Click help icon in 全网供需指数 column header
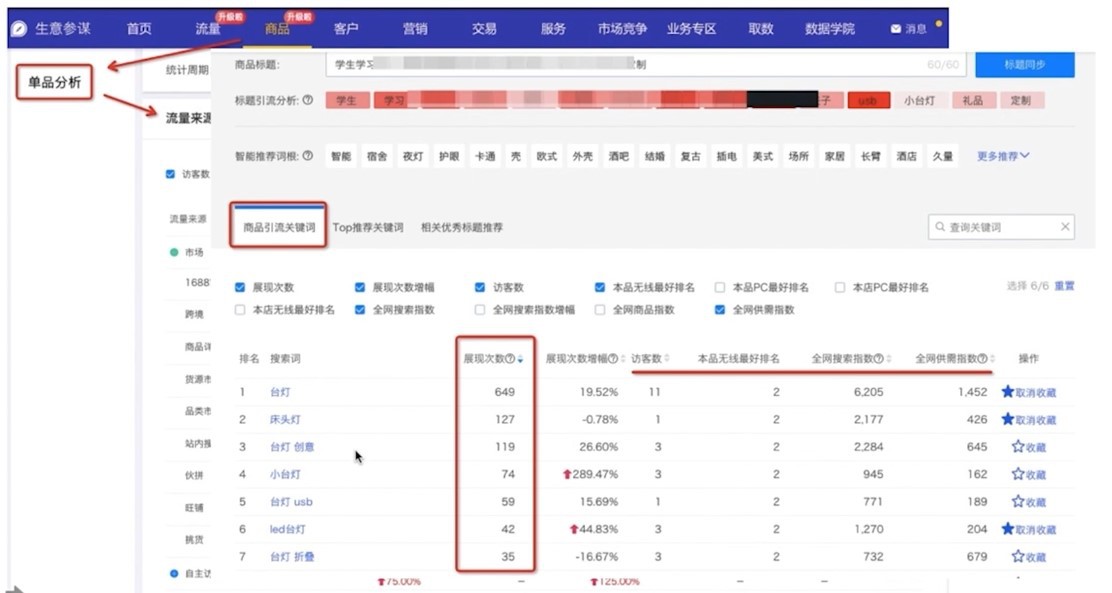 coord(983,359)
